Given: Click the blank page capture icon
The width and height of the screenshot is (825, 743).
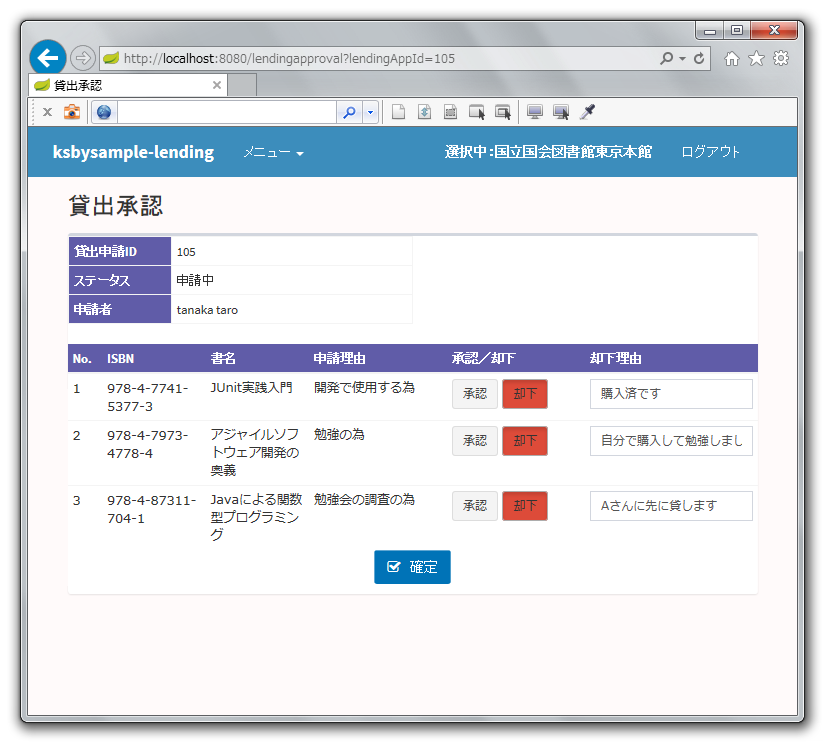Looking at the screenshot, I should click(x=398, y=112).
